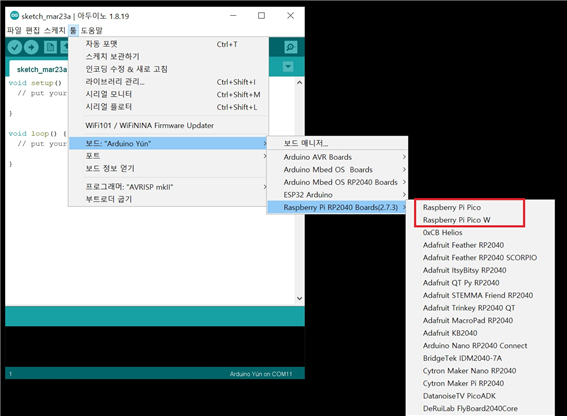Screen dimensions: 567x420
Task: Click 'void loop()' code line
Action: [x=37, y=133]
